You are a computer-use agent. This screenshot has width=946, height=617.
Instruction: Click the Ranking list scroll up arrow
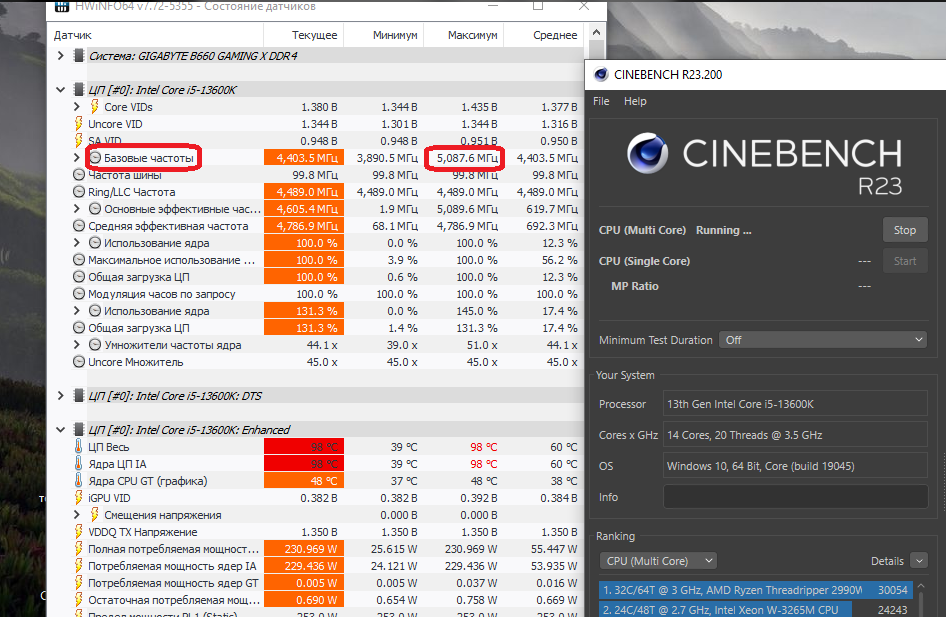point(921,586)
